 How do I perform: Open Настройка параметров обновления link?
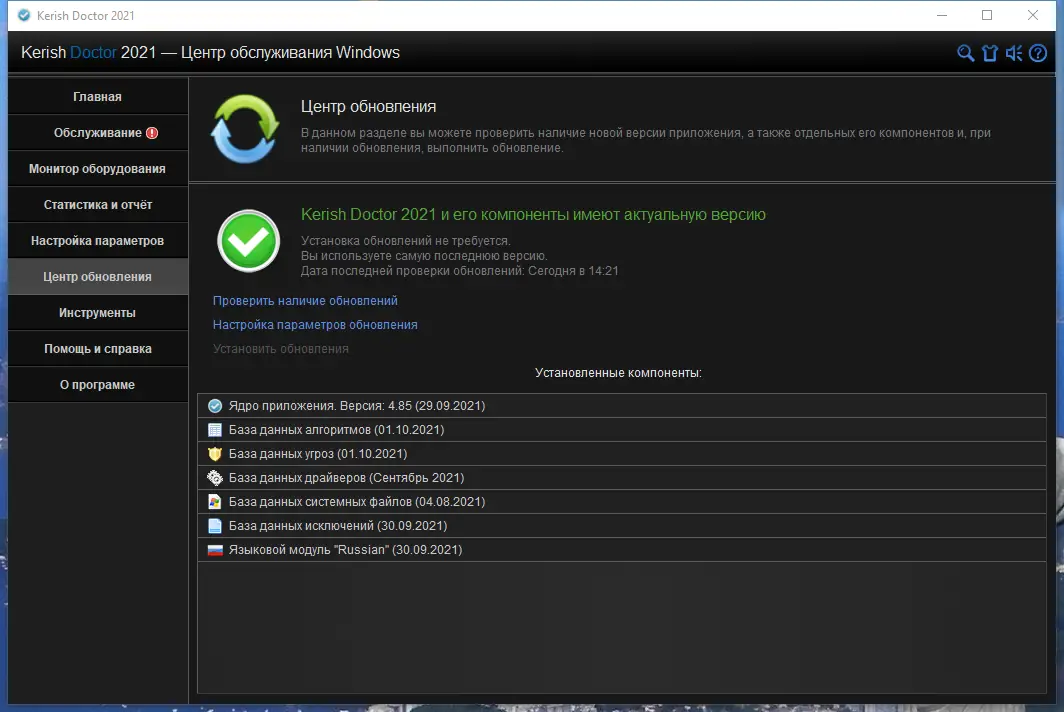pos(315,324)
